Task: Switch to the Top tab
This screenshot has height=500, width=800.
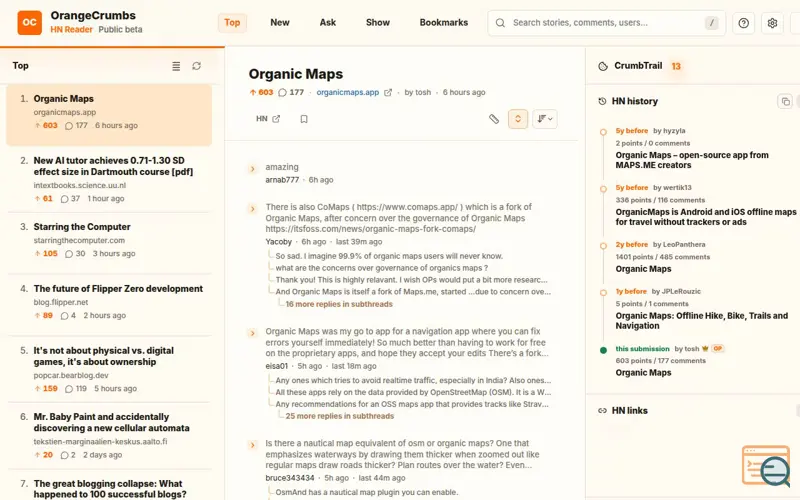Action: pyautogui.click(x=232, y=22)
